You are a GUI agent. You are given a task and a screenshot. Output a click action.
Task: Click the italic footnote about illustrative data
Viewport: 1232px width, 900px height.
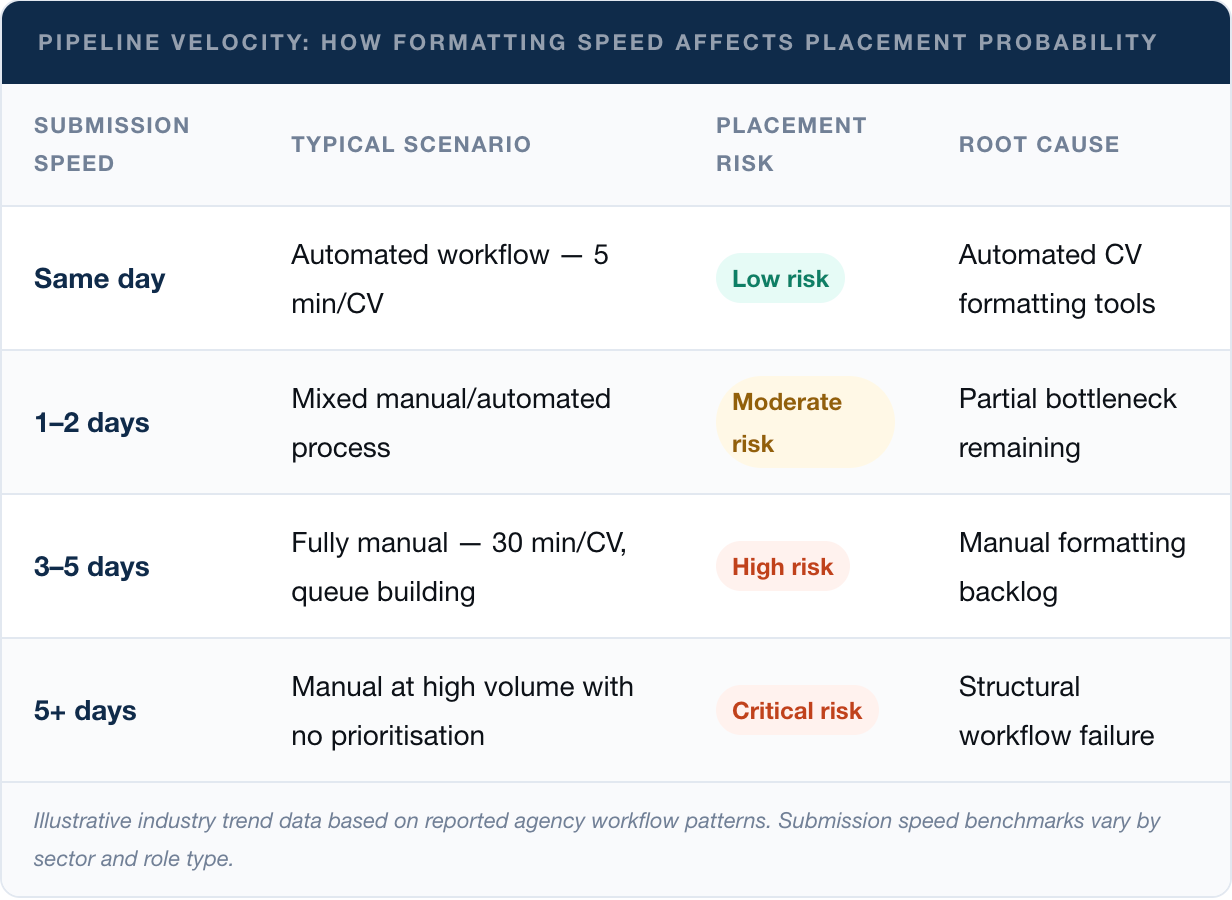click(x=596, y=840)
